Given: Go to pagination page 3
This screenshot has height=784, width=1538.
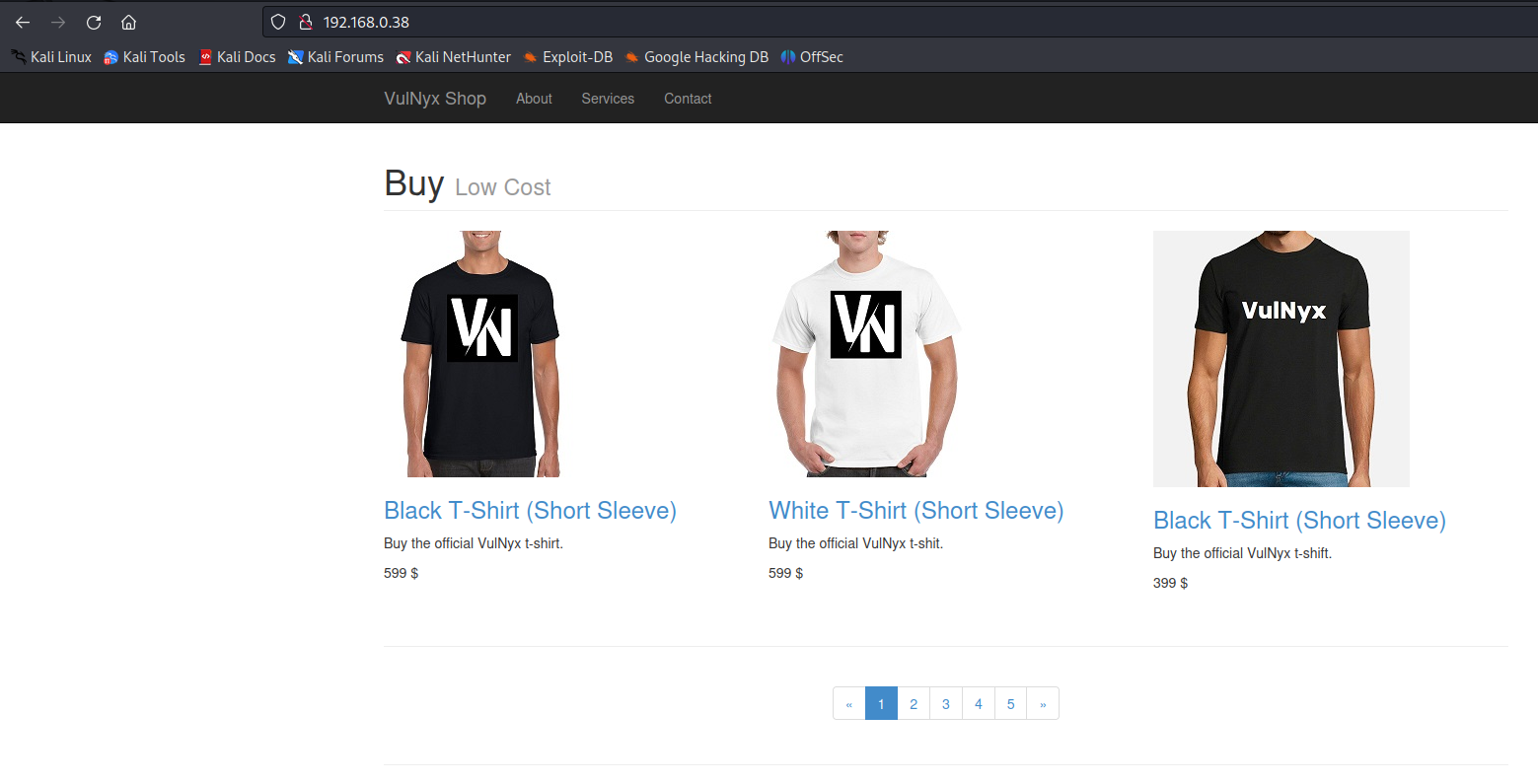Looking at the screenshot, I should [x=946, y=703].
